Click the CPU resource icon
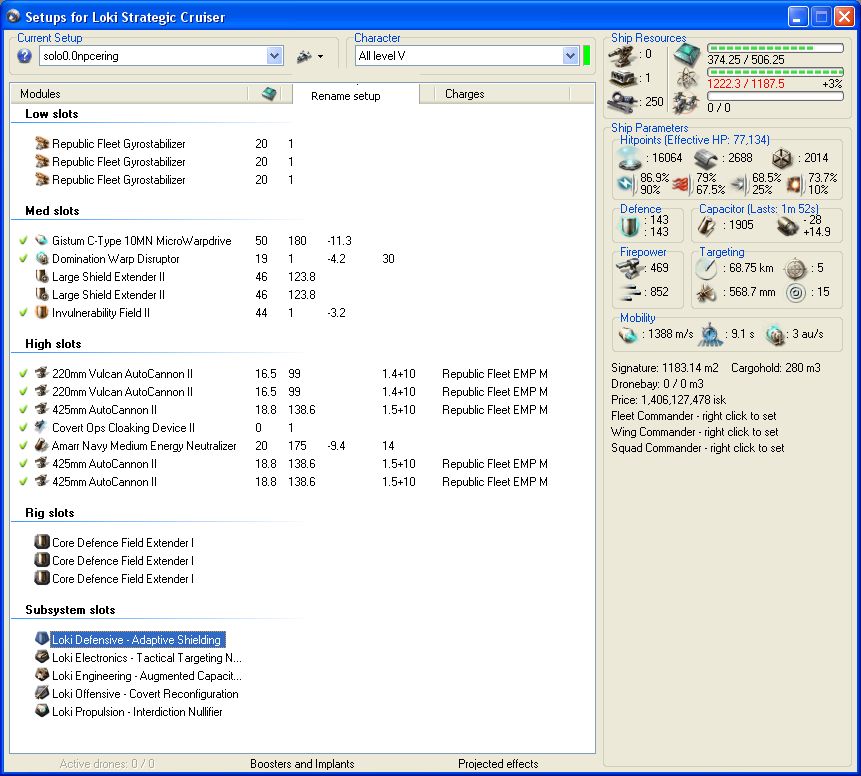Image resolution: width=861 pixels, height=776 pixels. (687, 55)
